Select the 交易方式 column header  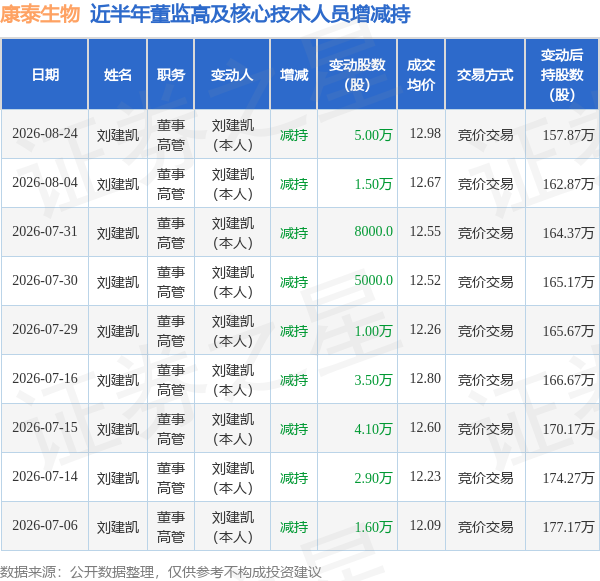click(485, 75)
